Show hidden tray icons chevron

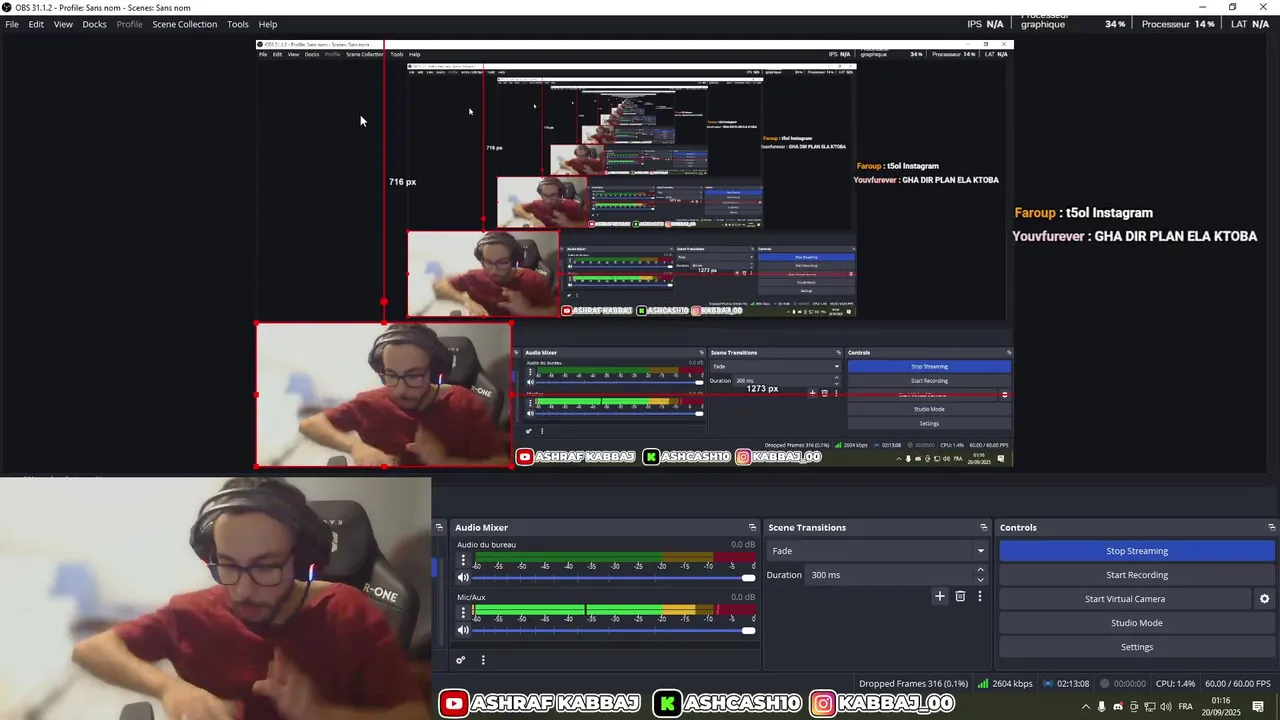coord(1086,707)
